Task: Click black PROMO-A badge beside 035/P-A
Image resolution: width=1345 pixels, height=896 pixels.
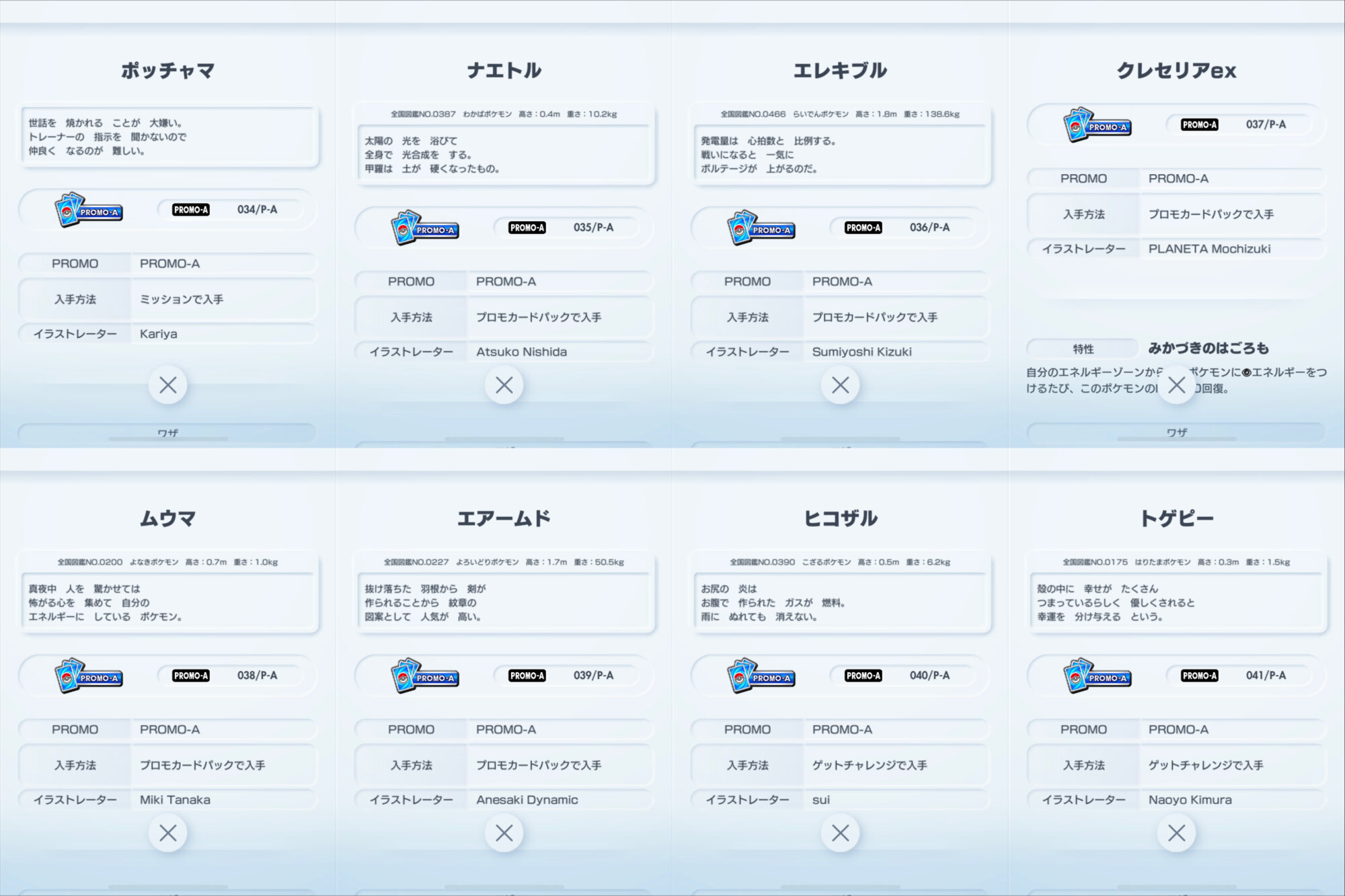Action: point(527,228)
